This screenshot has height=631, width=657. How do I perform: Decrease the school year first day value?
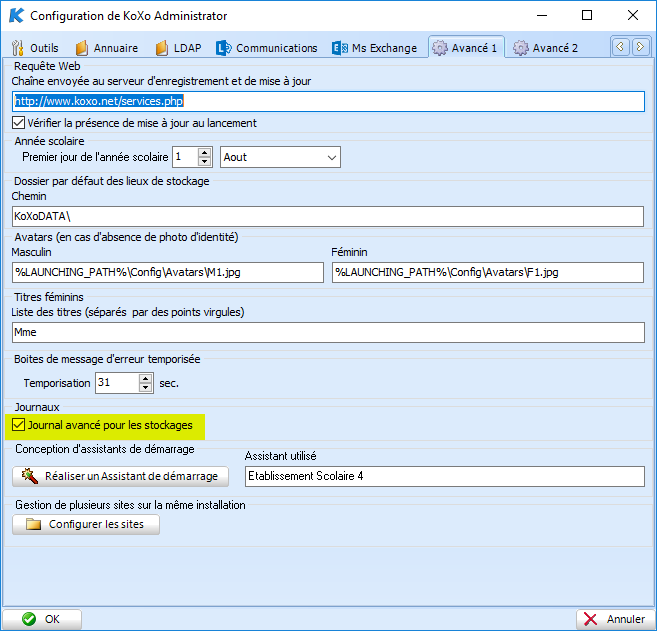click(204, 162)
